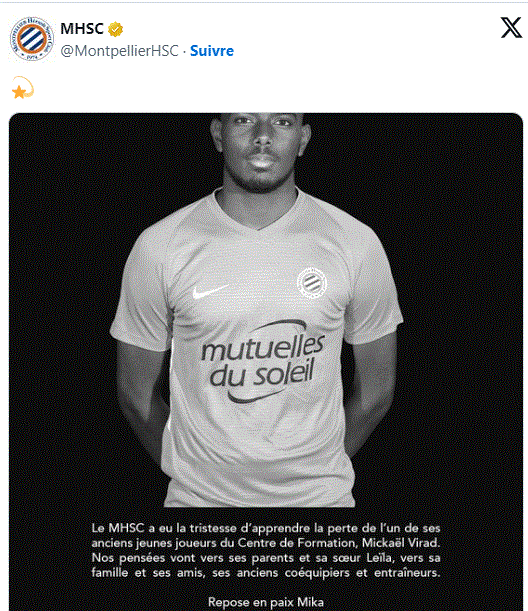This screenshot has width=528, height=611.
Task: Open the MHSC profile avatar
Action: (32, 39)
